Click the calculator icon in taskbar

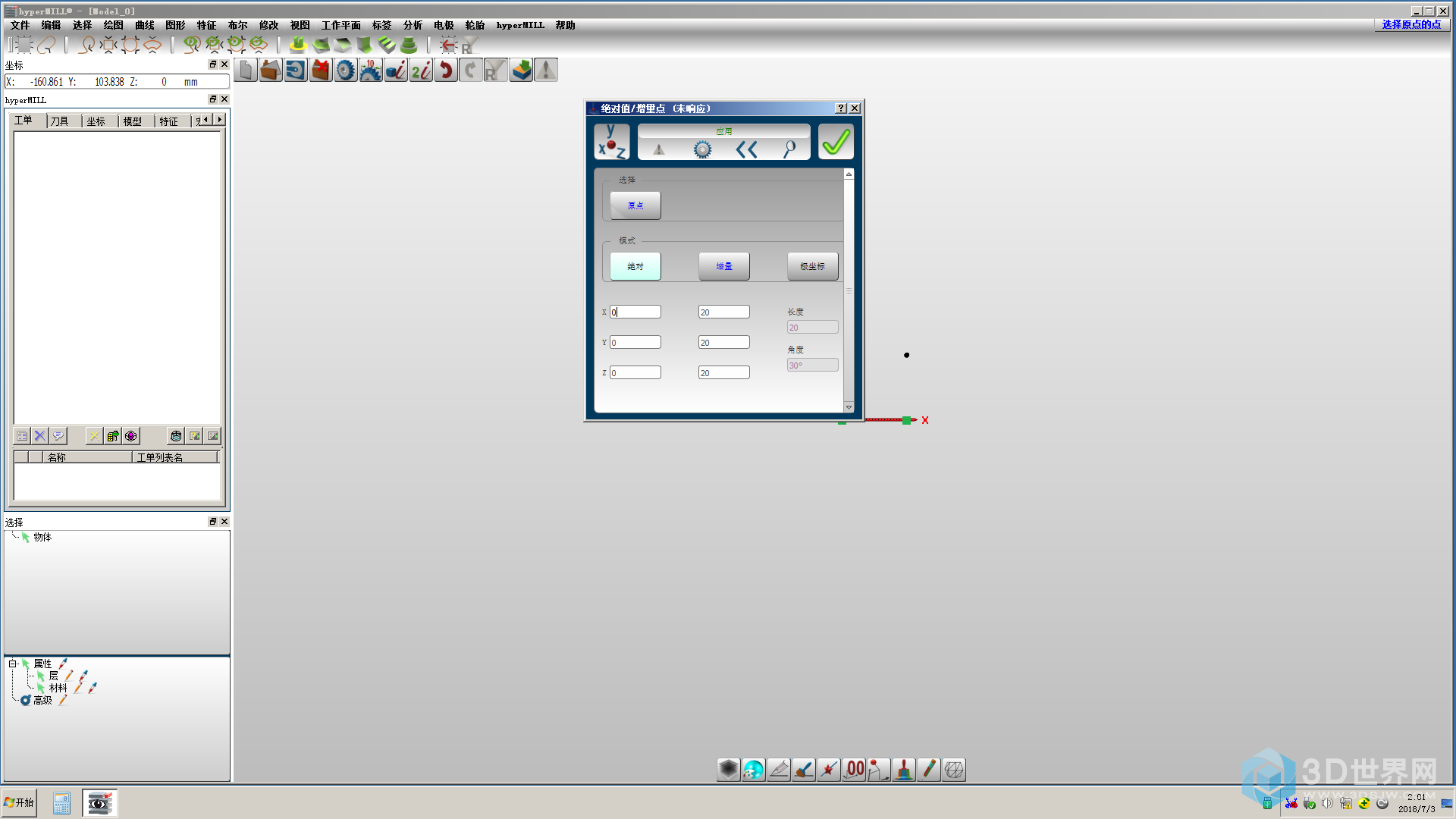tap(61, 802)
